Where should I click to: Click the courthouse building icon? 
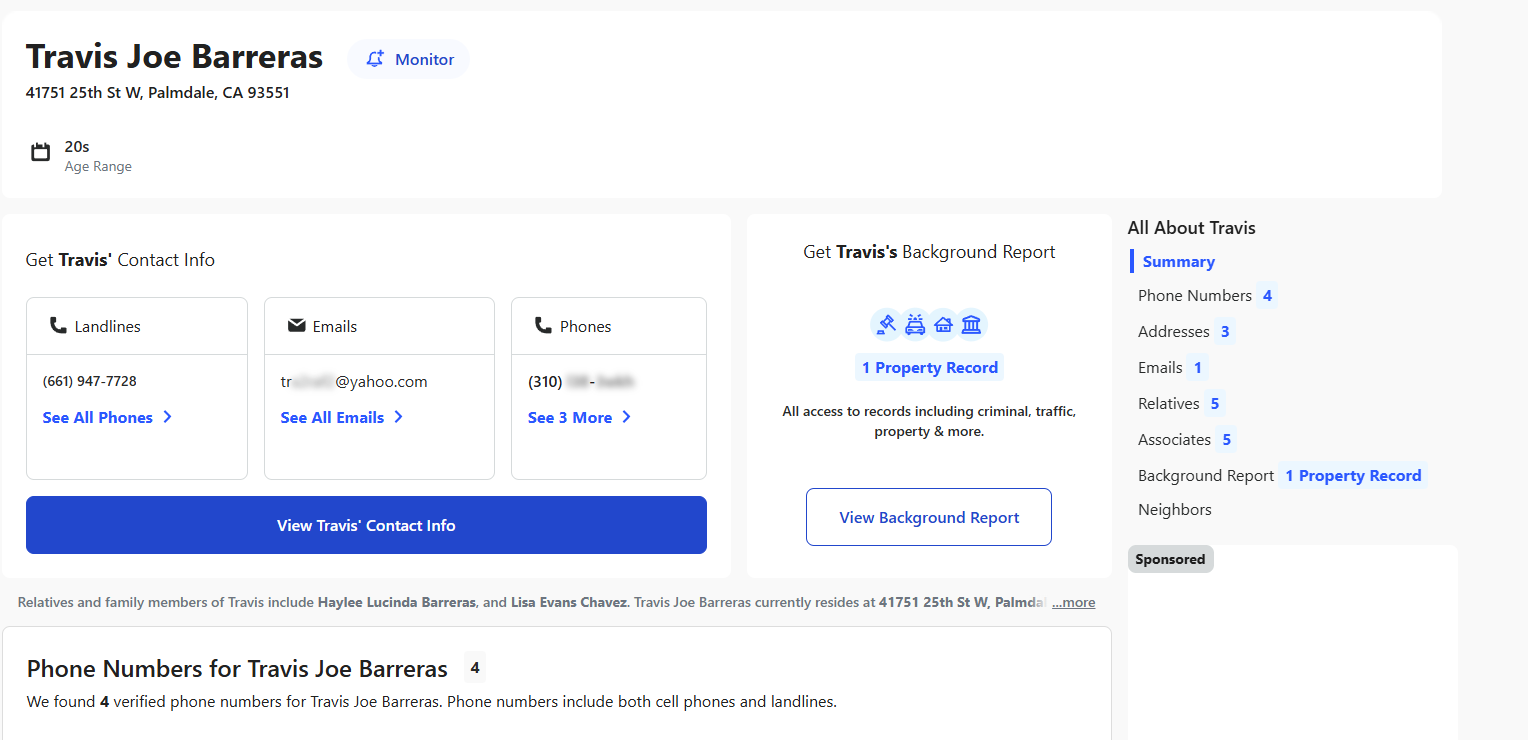click(x=971, y=325)
